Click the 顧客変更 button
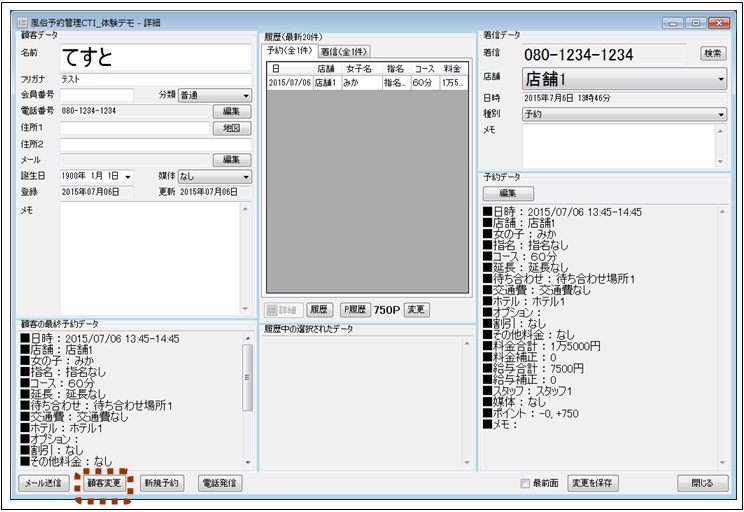Screen dimensions: 744x512 coord(104,483)
